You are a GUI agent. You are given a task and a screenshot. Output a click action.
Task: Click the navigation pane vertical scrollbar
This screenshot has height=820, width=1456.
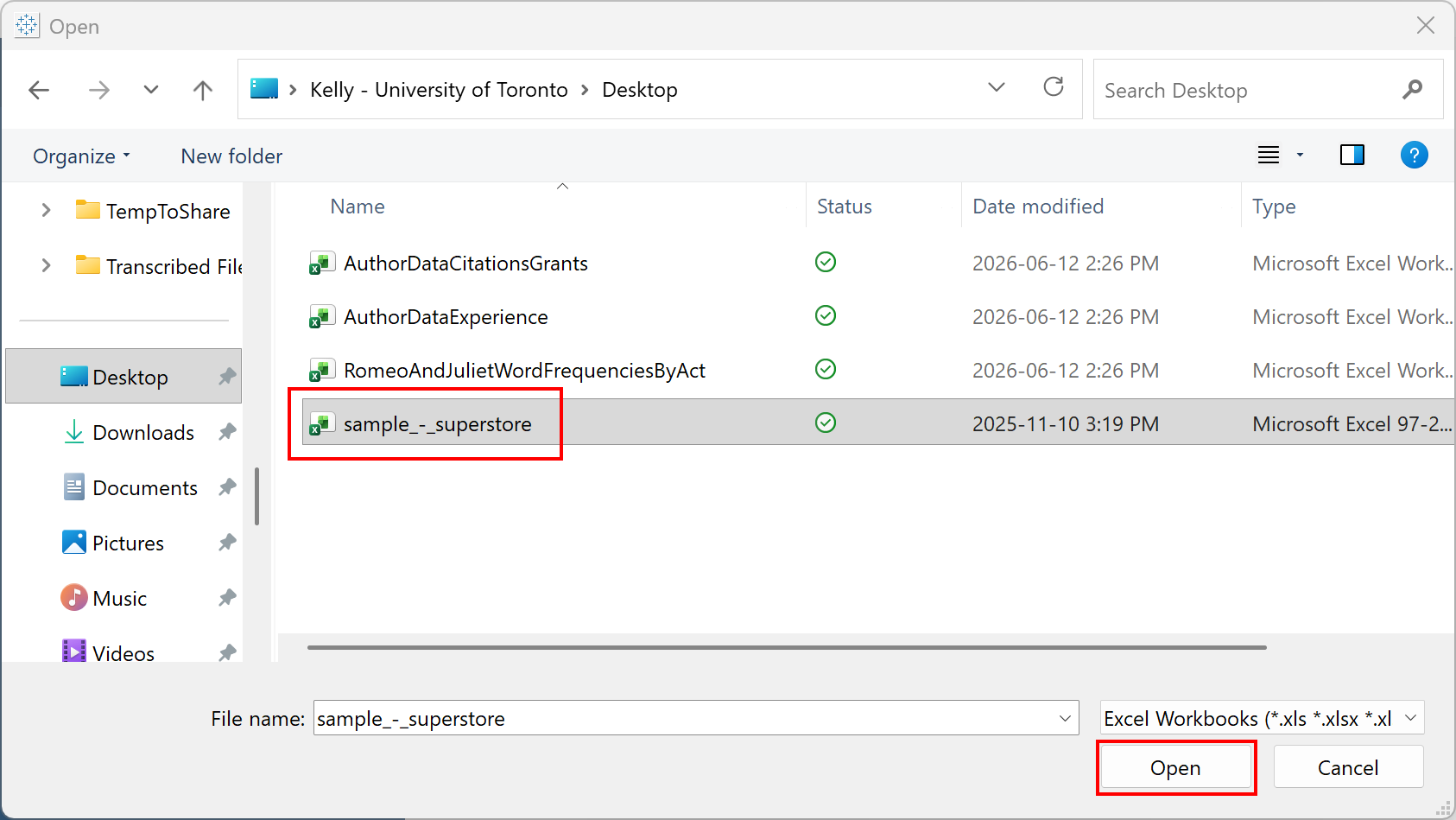coord(256,496)
